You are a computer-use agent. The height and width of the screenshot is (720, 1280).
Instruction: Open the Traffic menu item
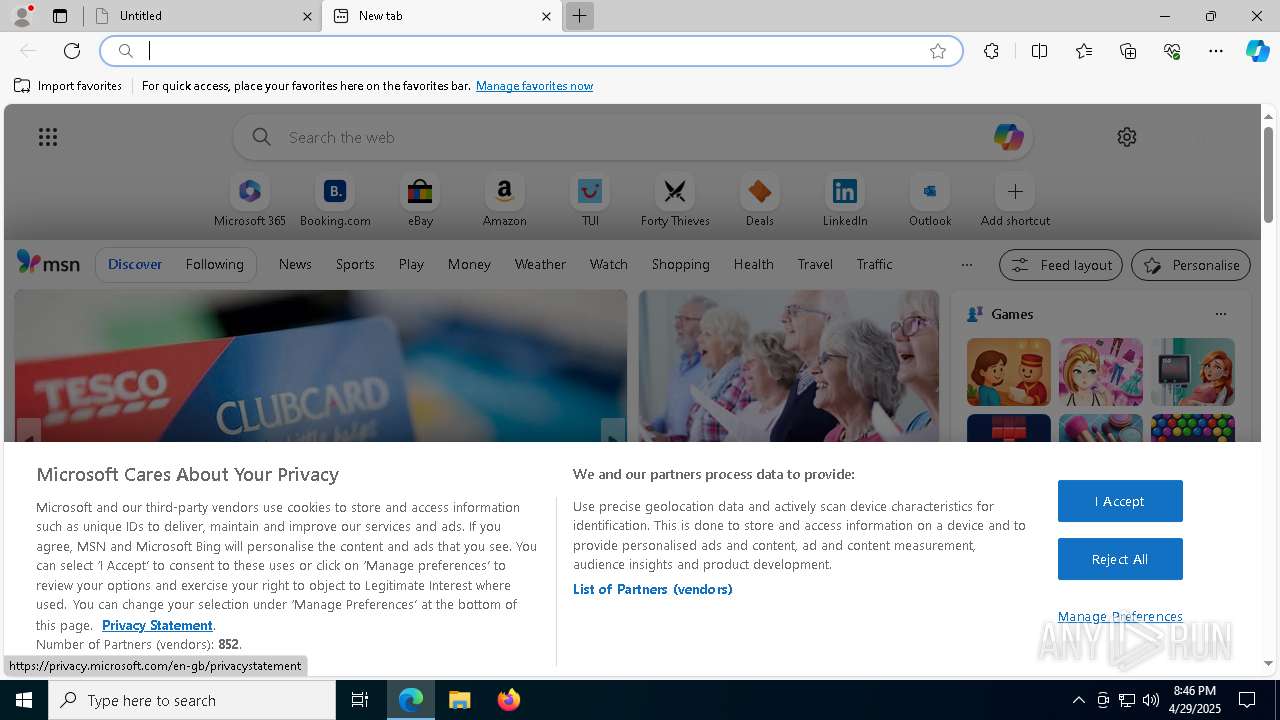(874, 264)
